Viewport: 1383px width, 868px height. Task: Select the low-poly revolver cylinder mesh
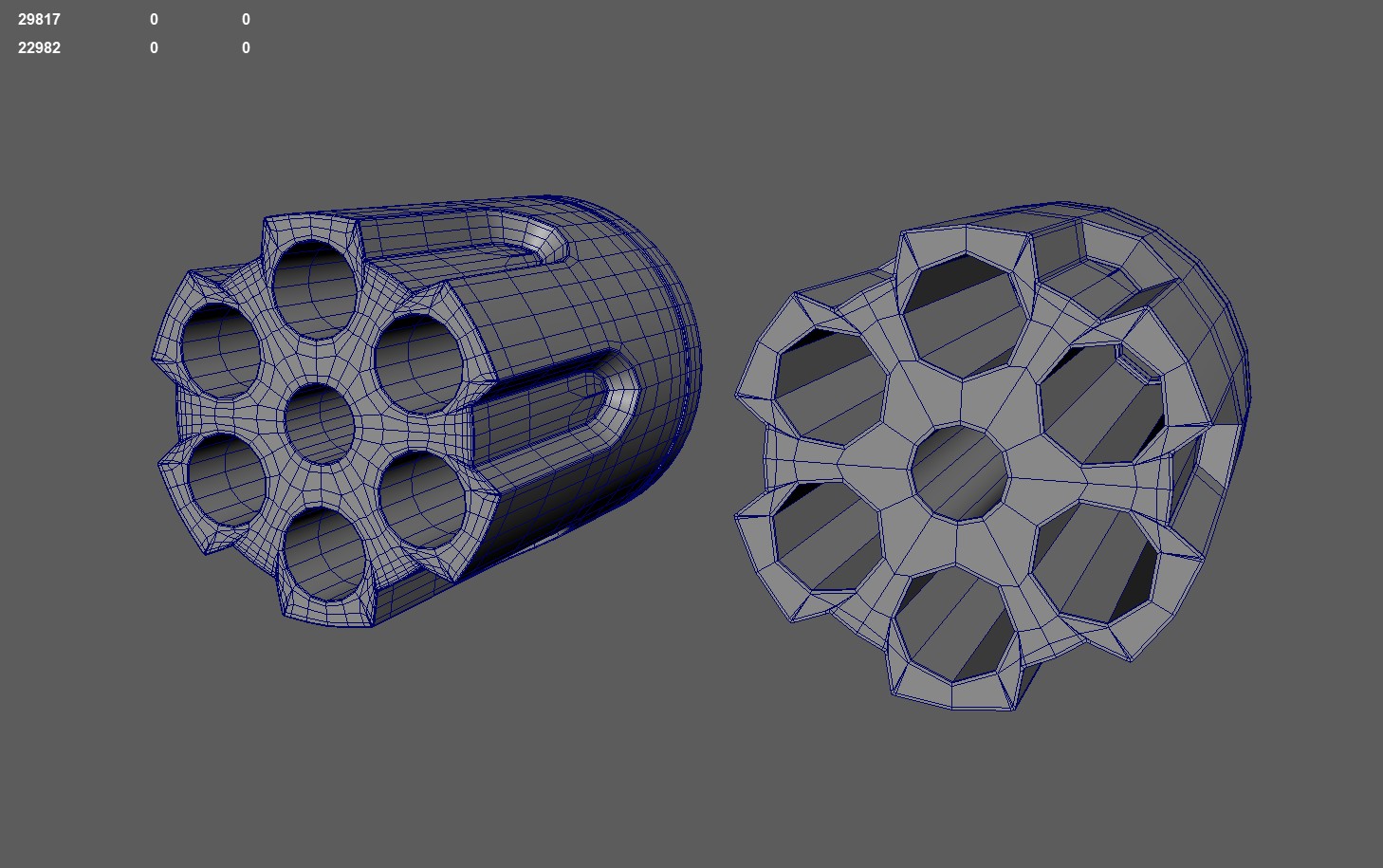pos(991,455)
